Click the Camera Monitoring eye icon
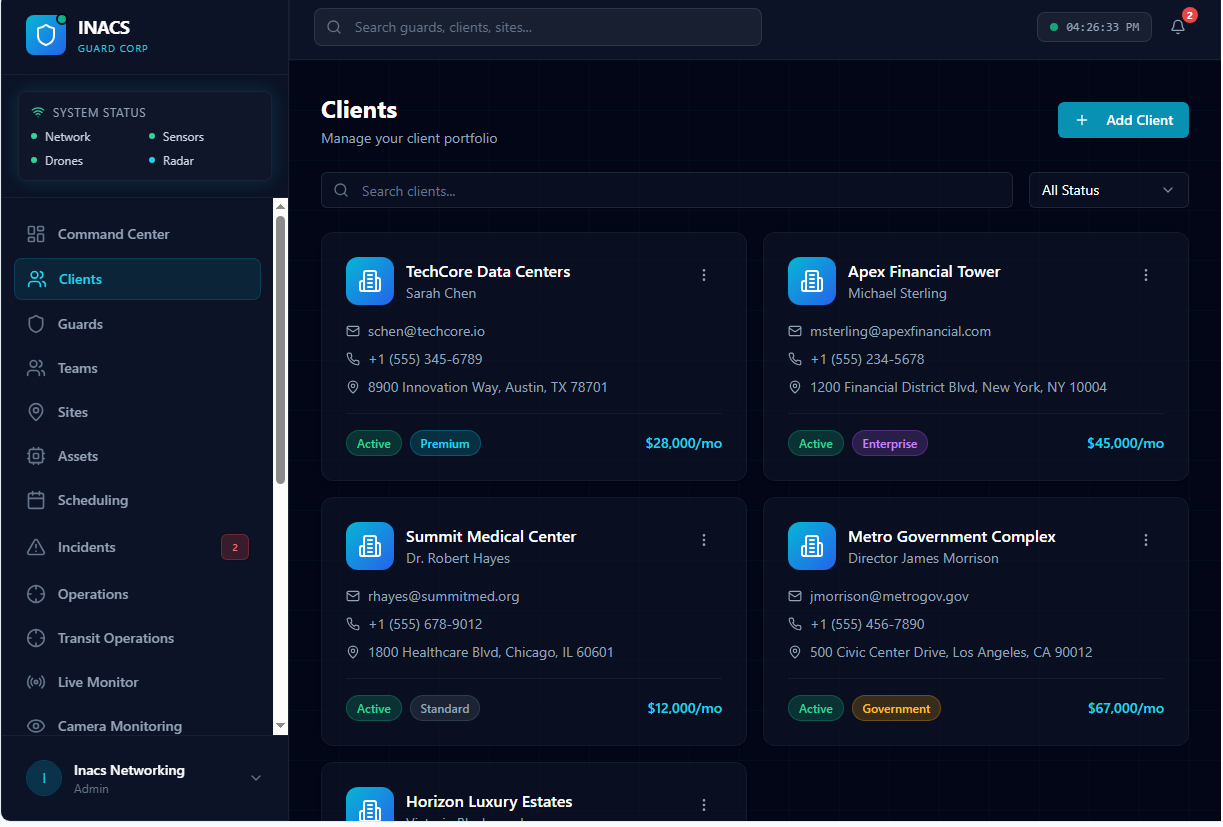The width and height of the screenshot is (1223, 827). [x=36, y=726]
